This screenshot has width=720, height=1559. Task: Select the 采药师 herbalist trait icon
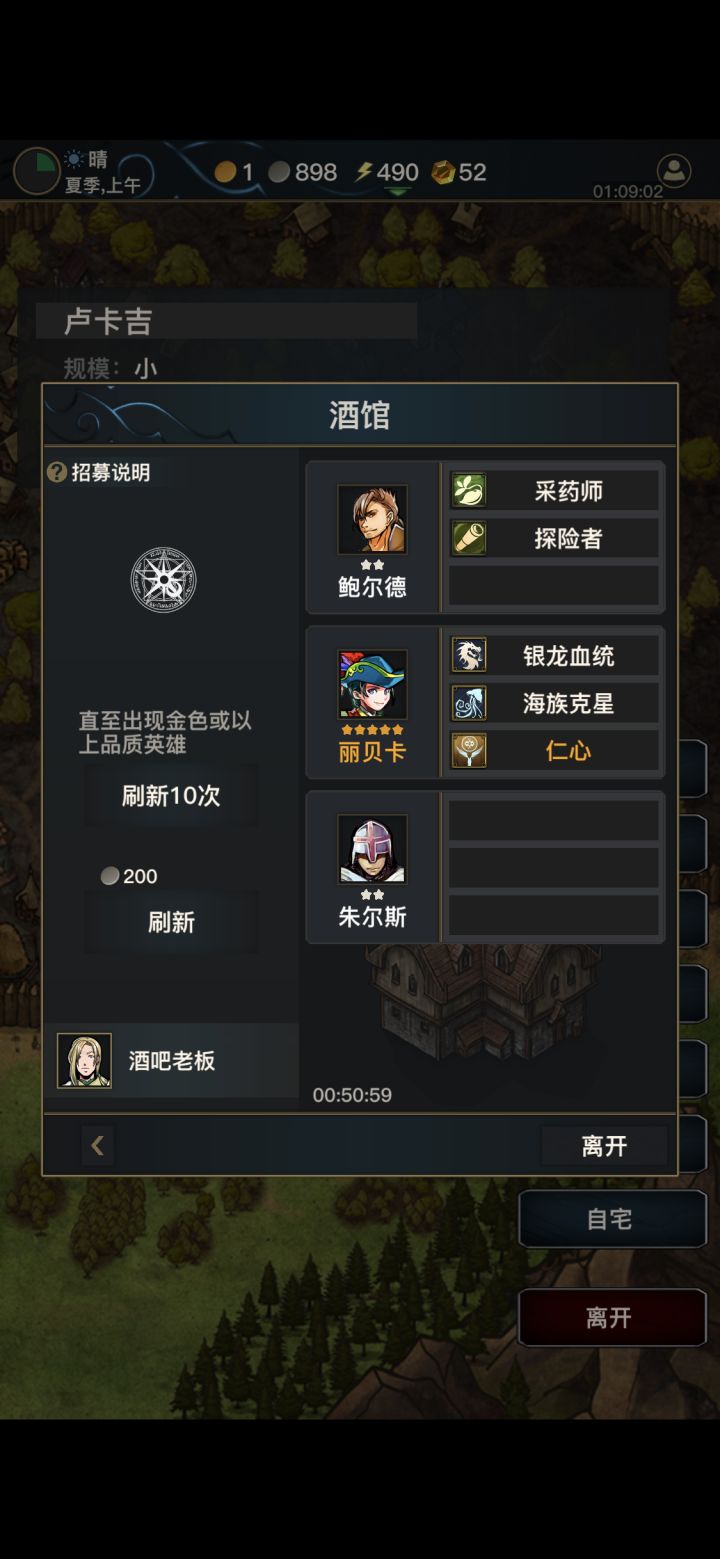click(469, 491)
